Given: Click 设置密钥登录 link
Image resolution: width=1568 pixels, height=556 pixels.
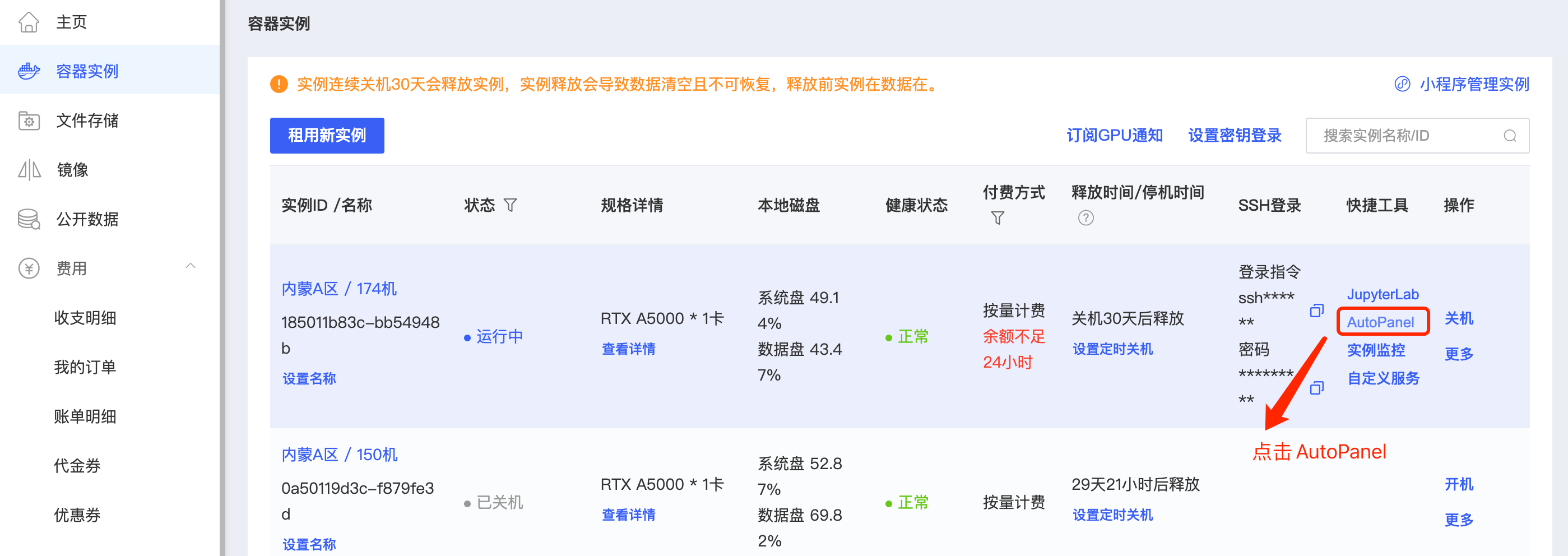Looking at the screenshot, I should [x=1235, y=135].
